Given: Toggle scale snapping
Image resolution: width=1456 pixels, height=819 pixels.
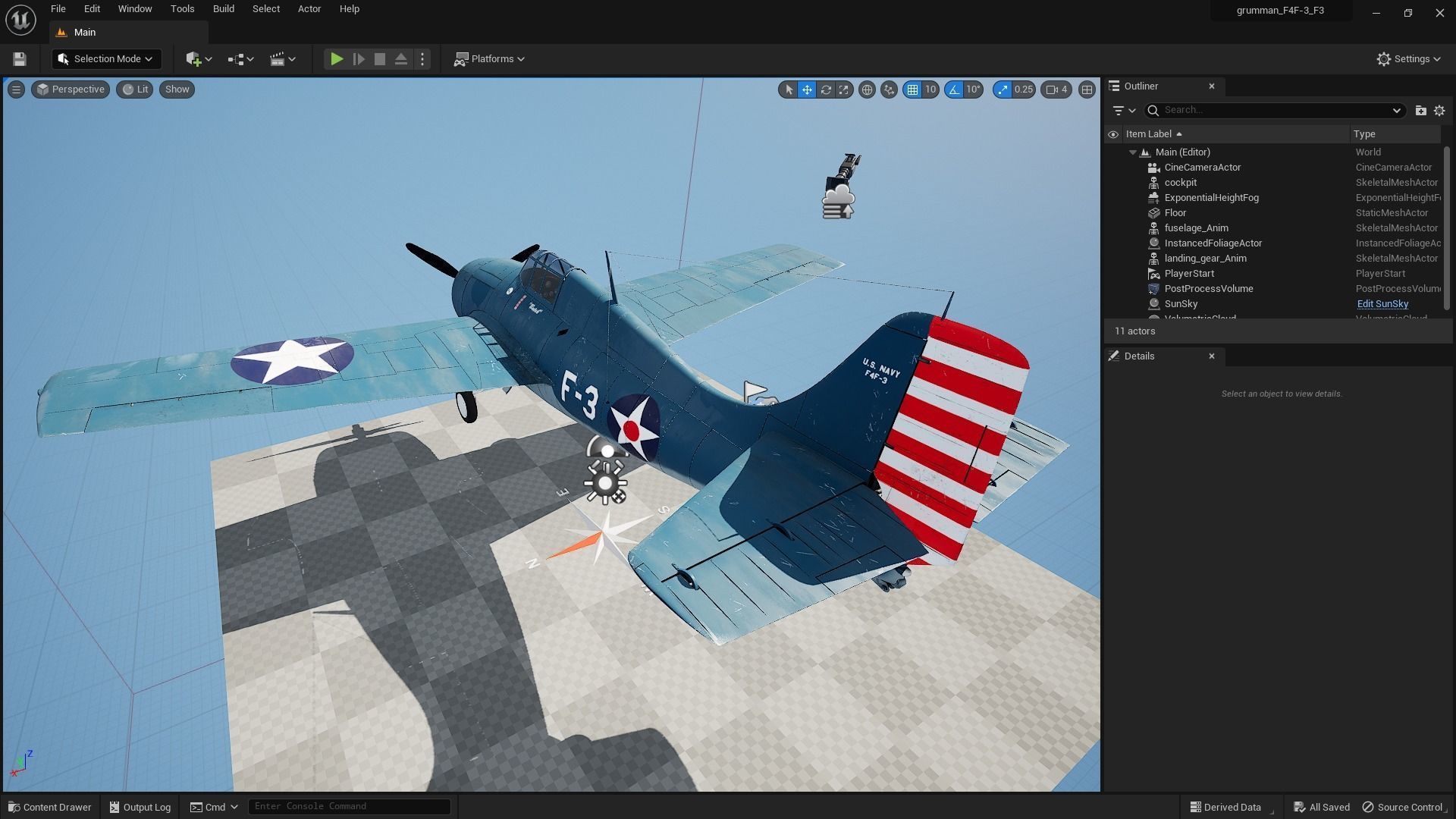Looking at the screenshot, I should (1003, 89).
